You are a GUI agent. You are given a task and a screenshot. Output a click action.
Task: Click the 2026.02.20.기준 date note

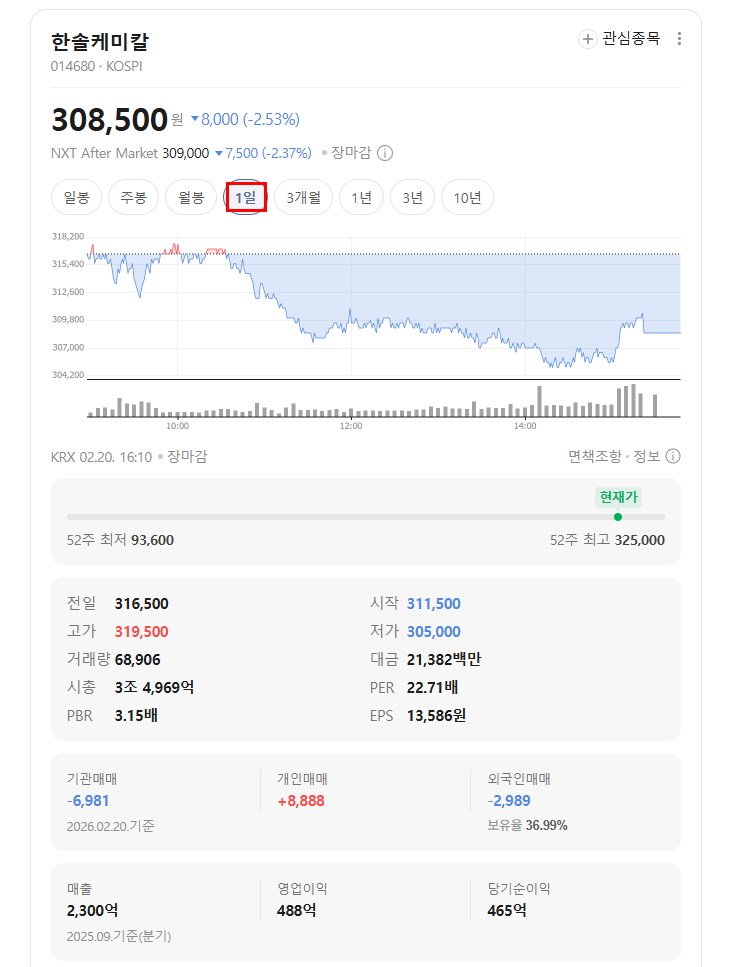[x=110, y=826]
